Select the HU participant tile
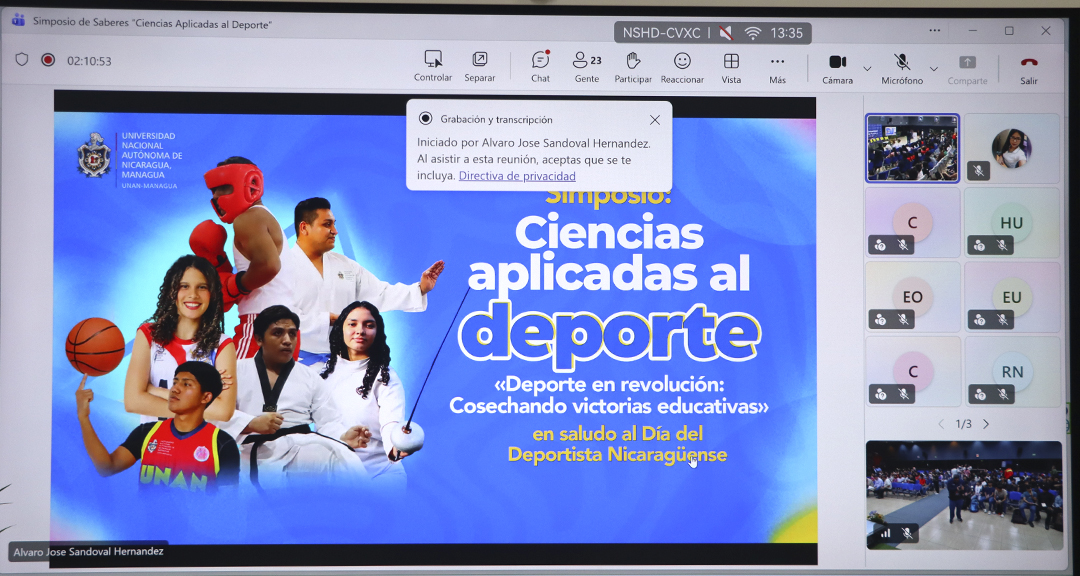Viewport: 1080px width, 576px height. [x=1011, y=222]
